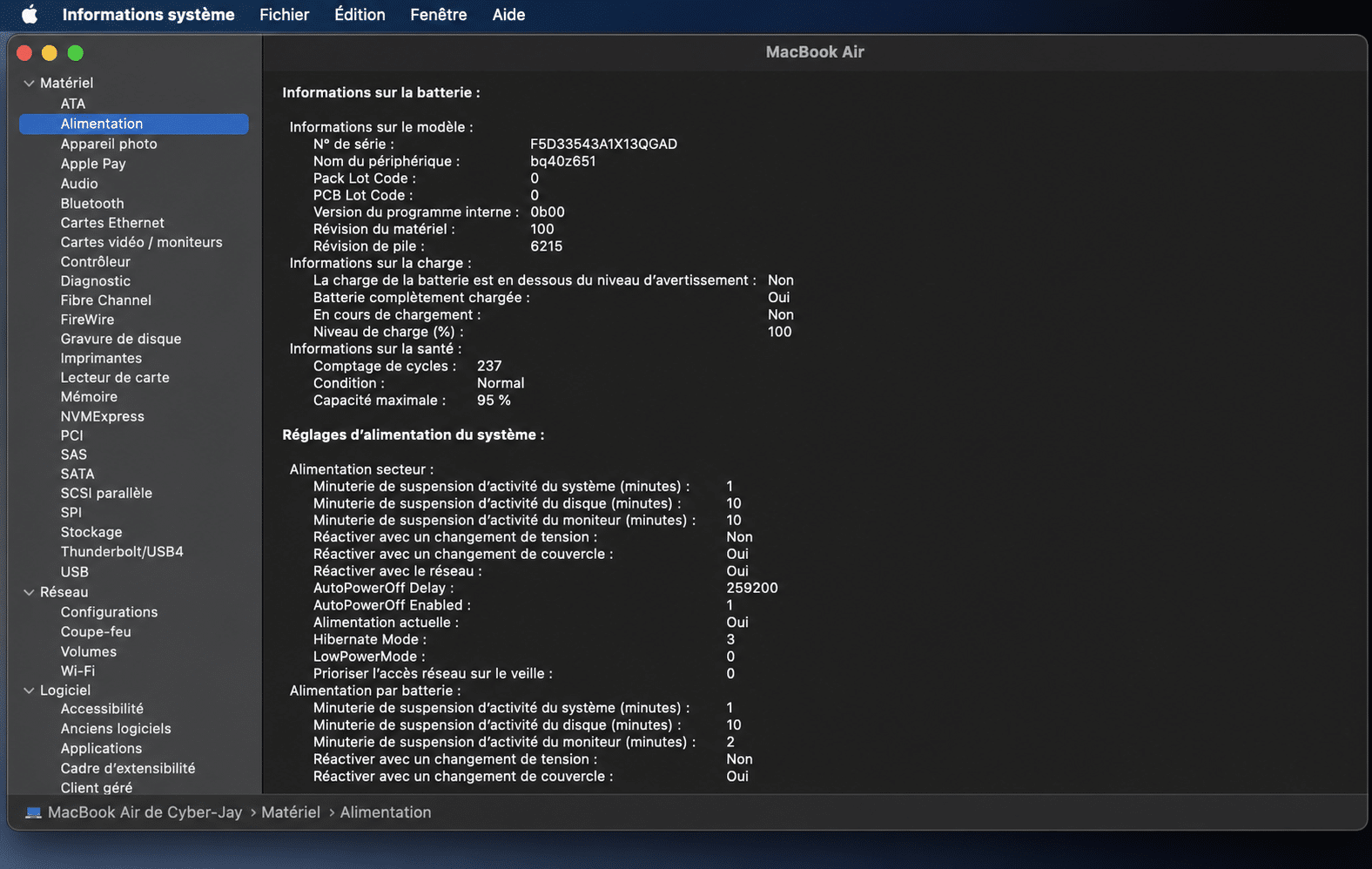Open the Informations système menu
Image resolution: width=1372 pixels, height=869 pixels.
click(x=148, y=15)
